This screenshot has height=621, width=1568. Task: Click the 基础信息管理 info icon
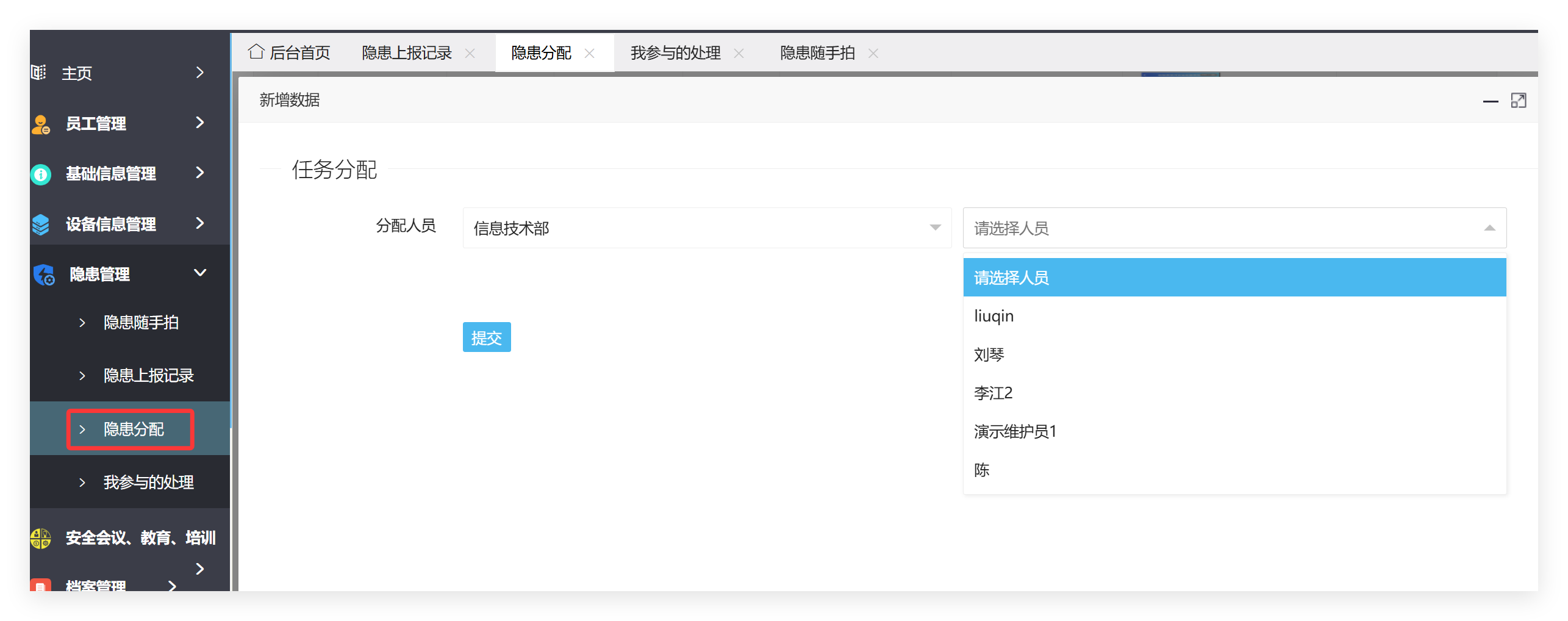pos(39,174)
